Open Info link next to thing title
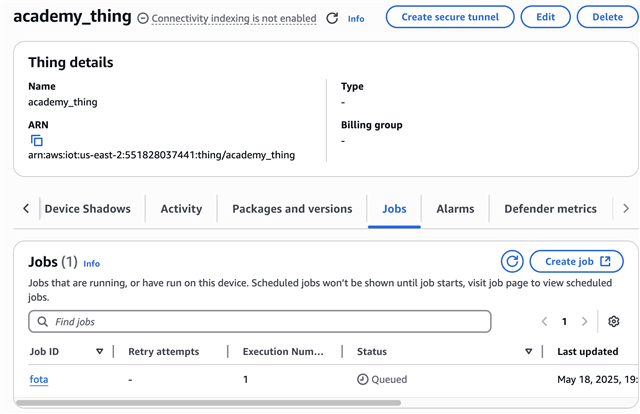 coord(356,19)
